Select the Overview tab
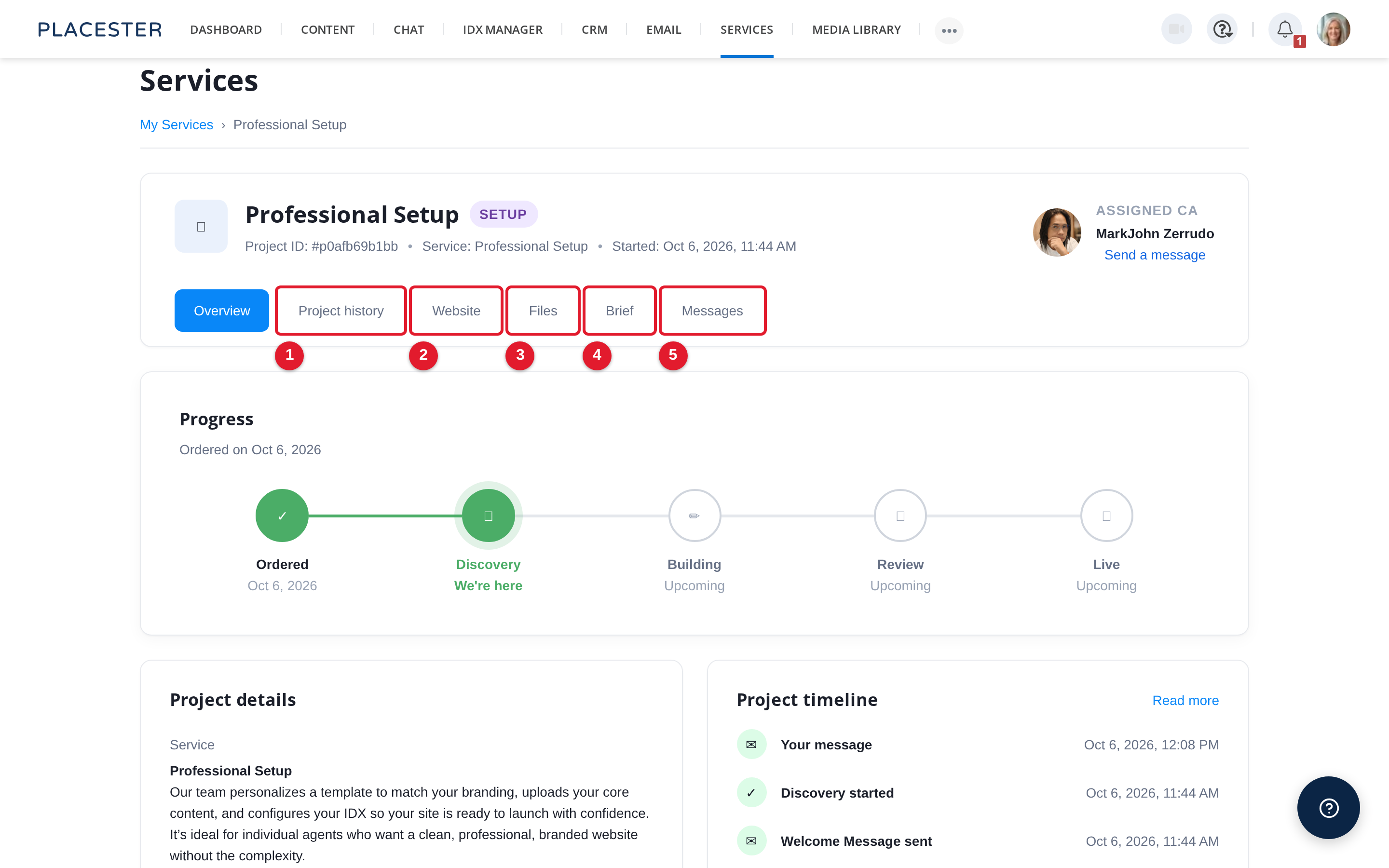This screenshot has width=1389, height=868. coord(221,311)
